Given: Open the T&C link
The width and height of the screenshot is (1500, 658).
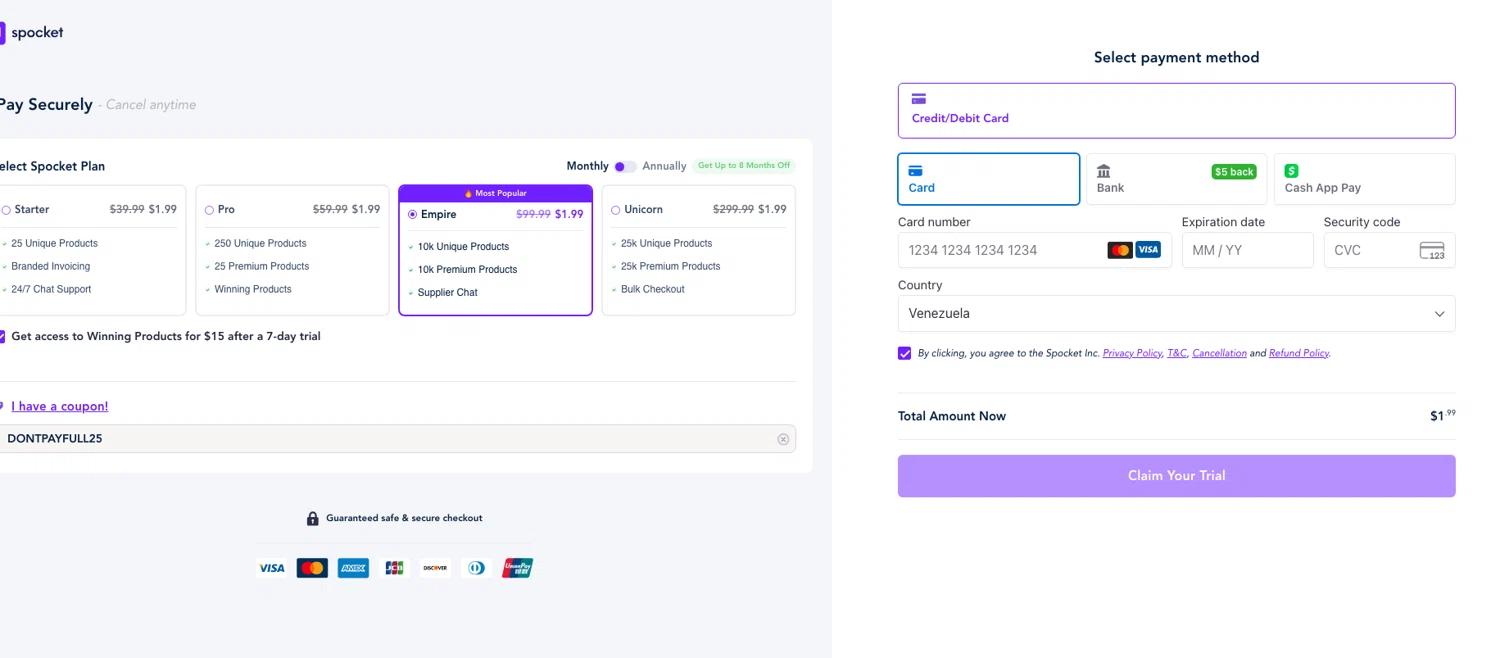Looking at the screenshot, I should [x=1177, y=353].
